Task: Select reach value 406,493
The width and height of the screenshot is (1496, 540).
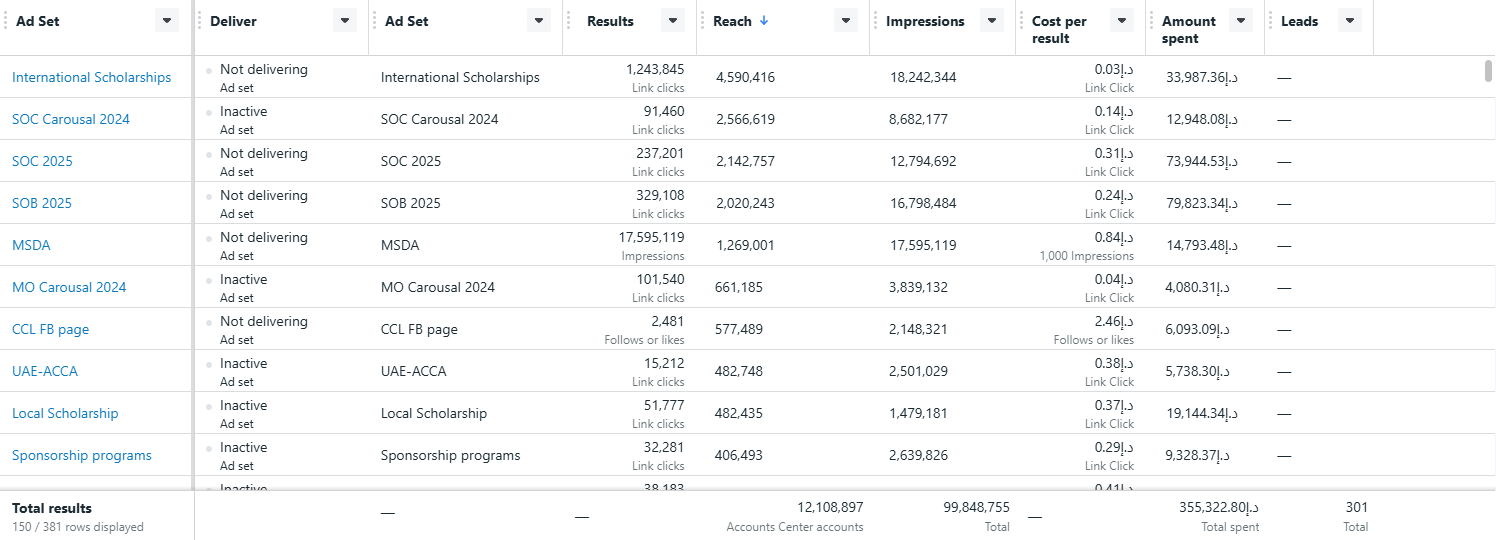Action: click(739, 455)
